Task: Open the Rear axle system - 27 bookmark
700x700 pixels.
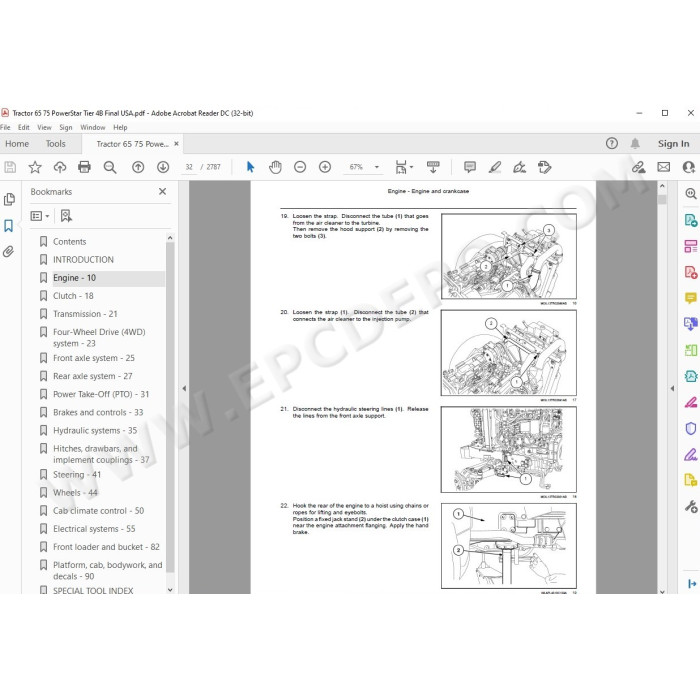Action: 92,376
